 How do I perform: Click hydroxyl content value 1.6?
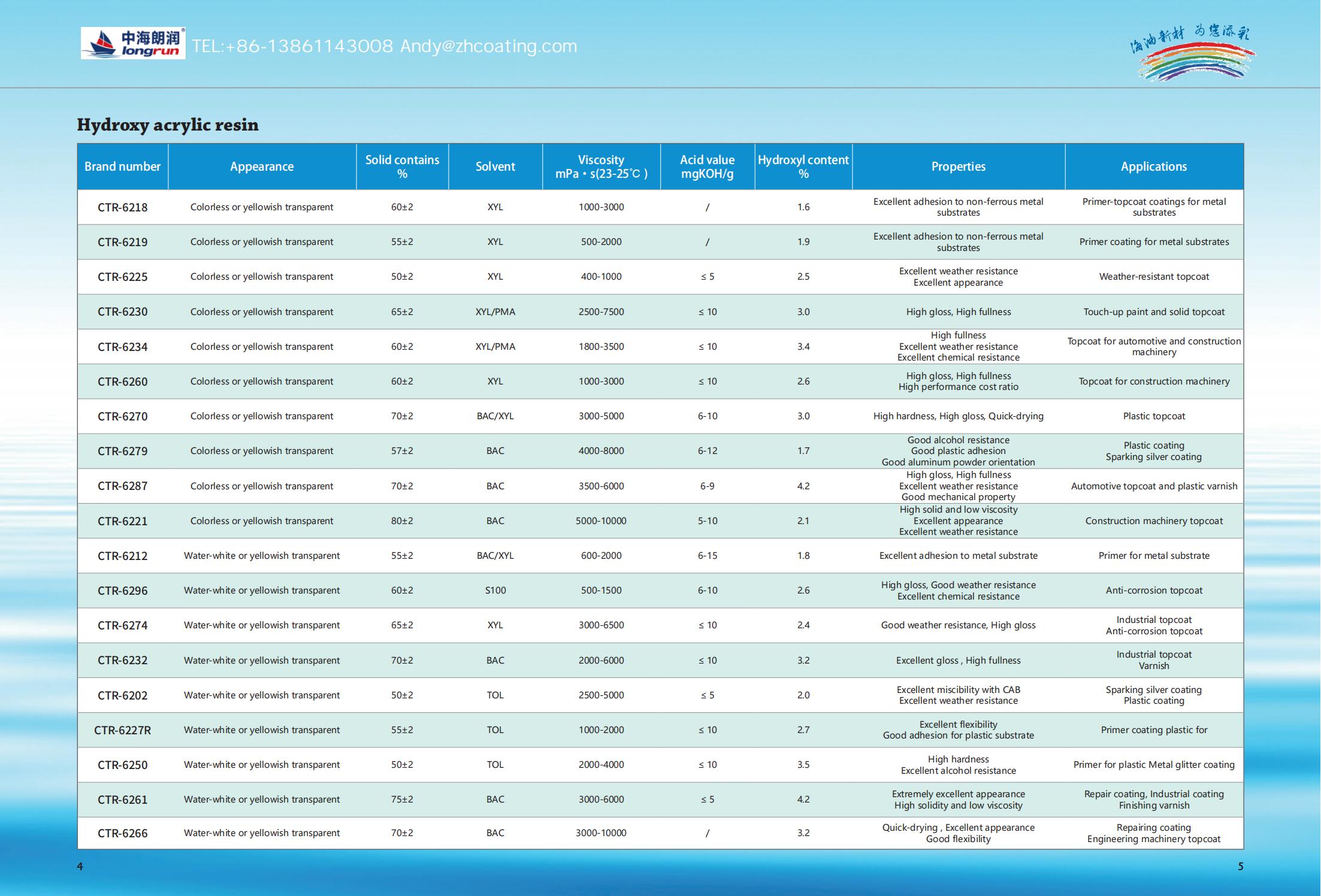[803, 207]
